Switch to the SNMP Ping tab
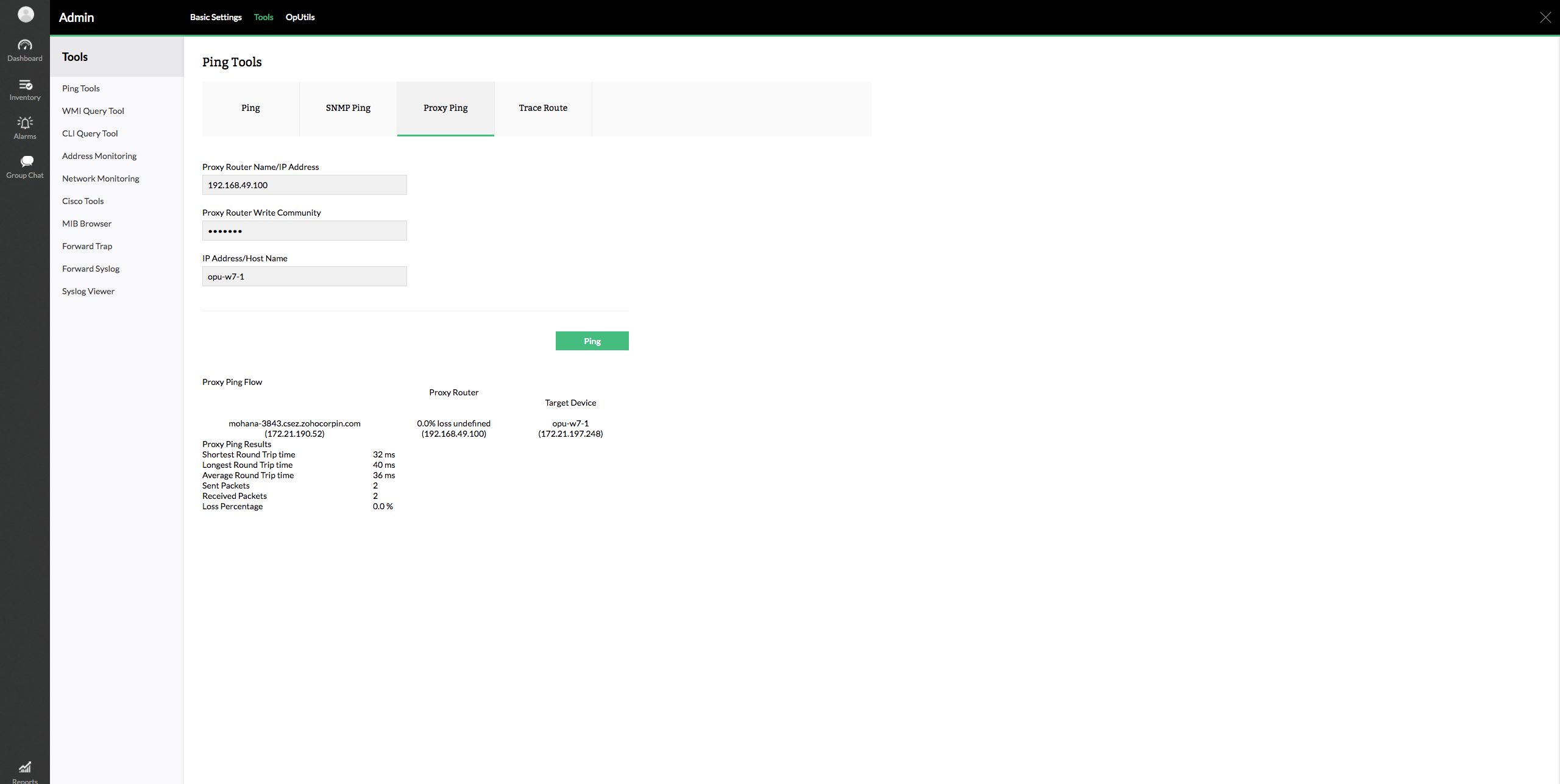 point(348,108)
